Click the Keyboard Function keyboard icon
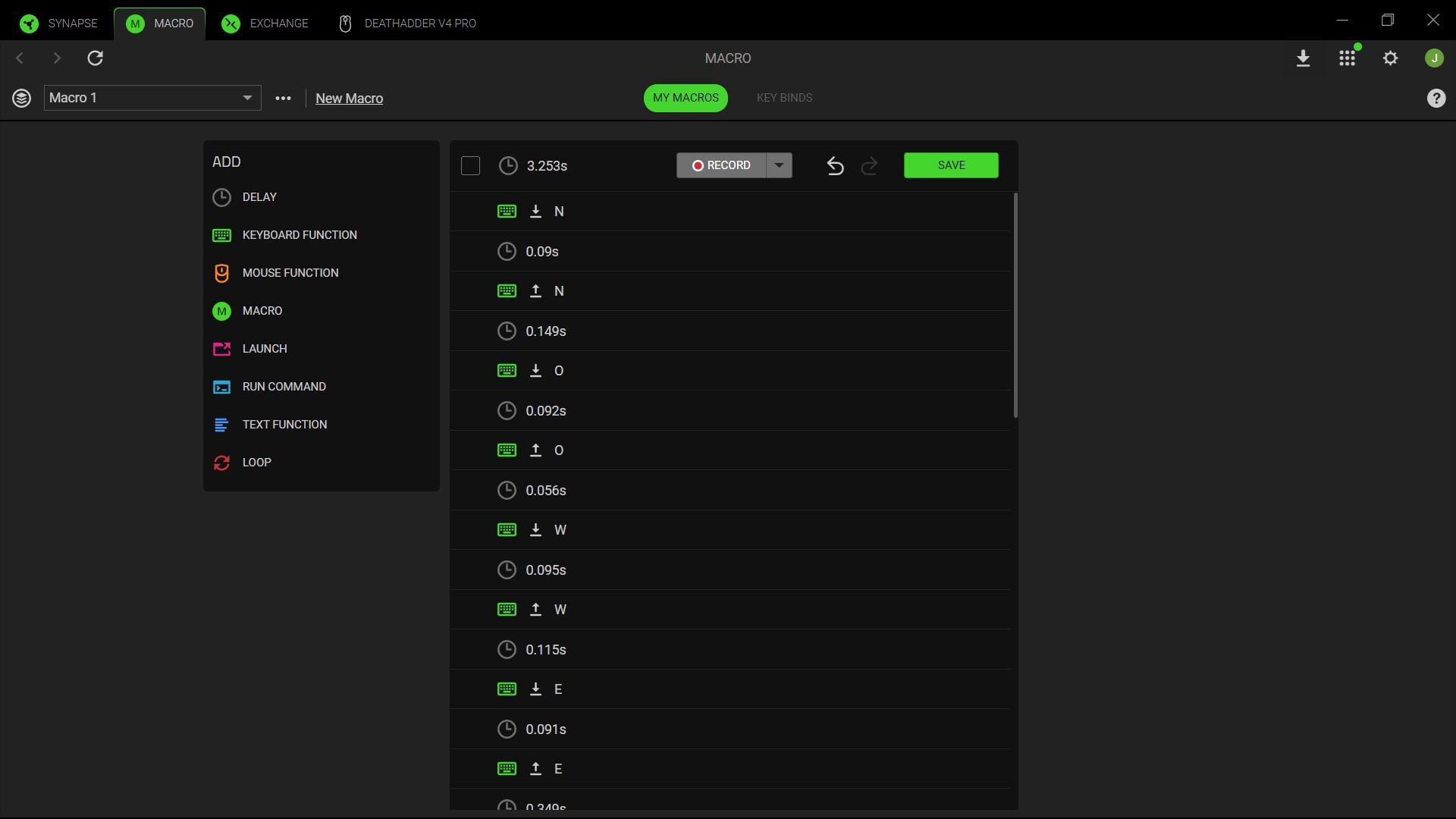This screenshot has width=1456, height=819. (221, 235)
